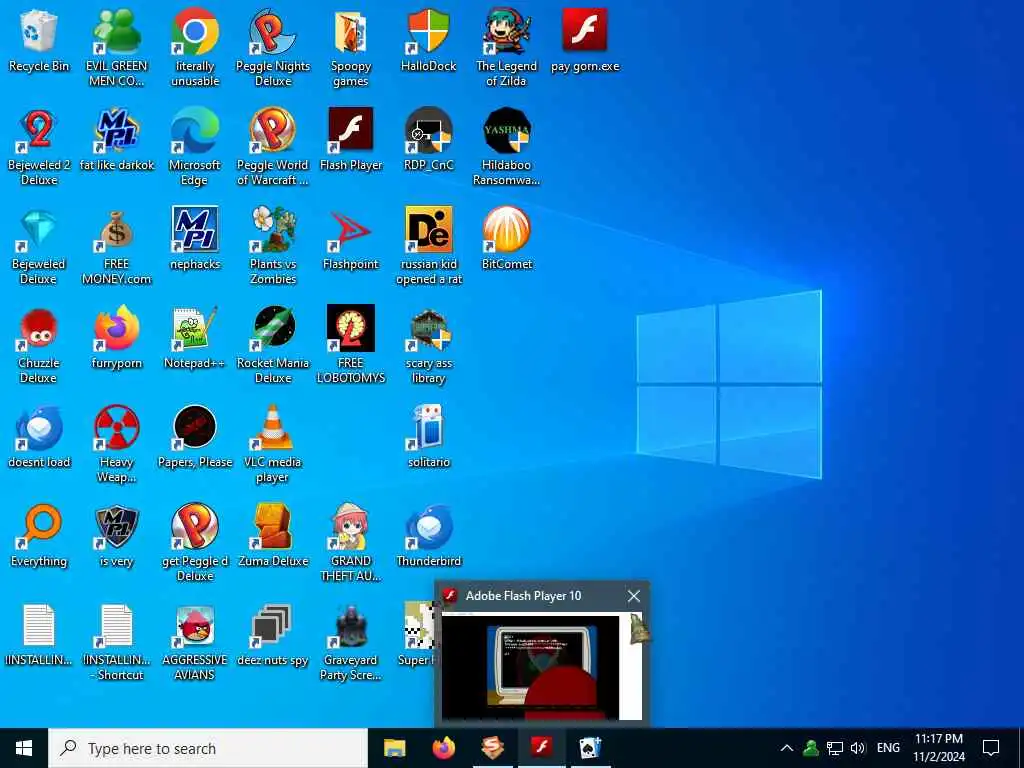Select the !INSTALLIN... - Shortcut file
The height and width of the screenshot is (768, 1024).
(116, 643)
